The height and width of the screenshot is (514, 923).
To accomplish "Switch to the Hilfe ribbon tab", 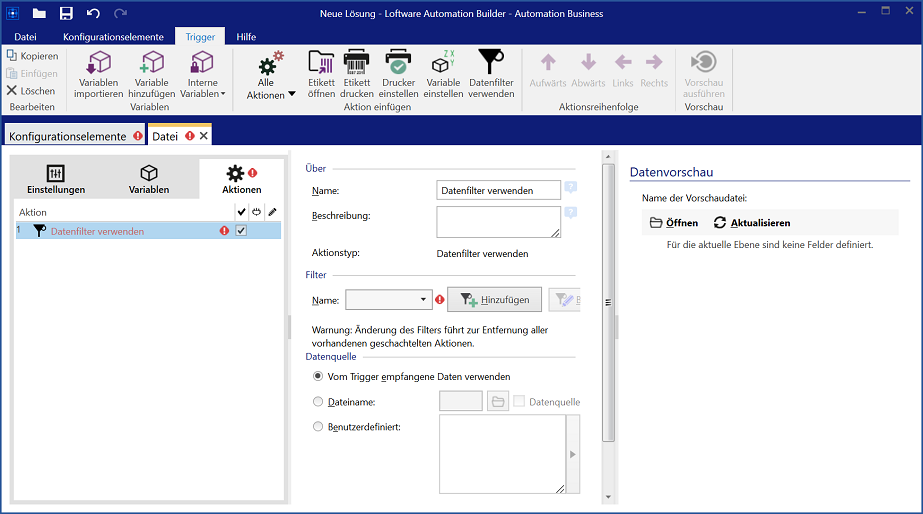I will pos(246,37).
